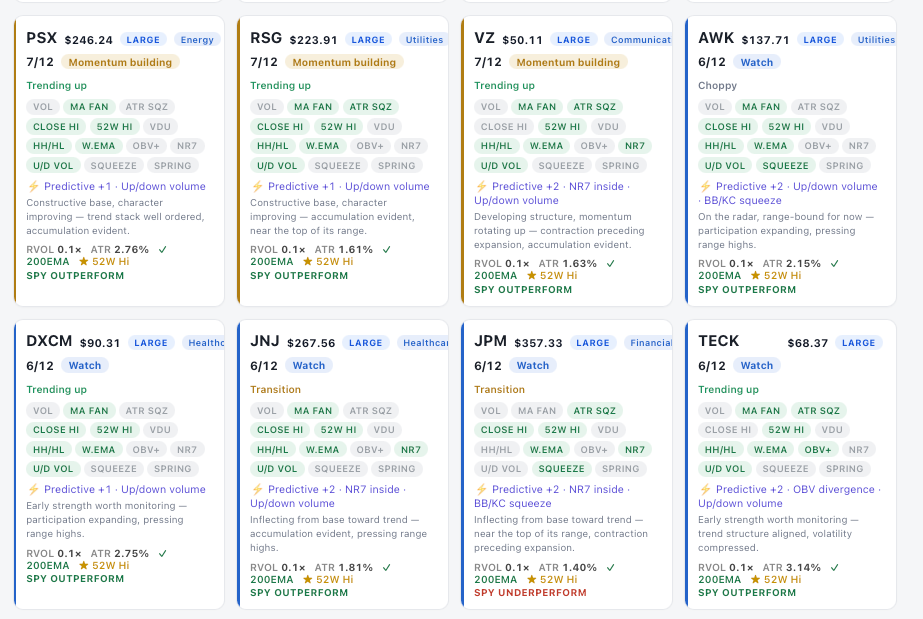Click the 7/12 score on RSG card
Screen dimensions: 923x619
264,62
